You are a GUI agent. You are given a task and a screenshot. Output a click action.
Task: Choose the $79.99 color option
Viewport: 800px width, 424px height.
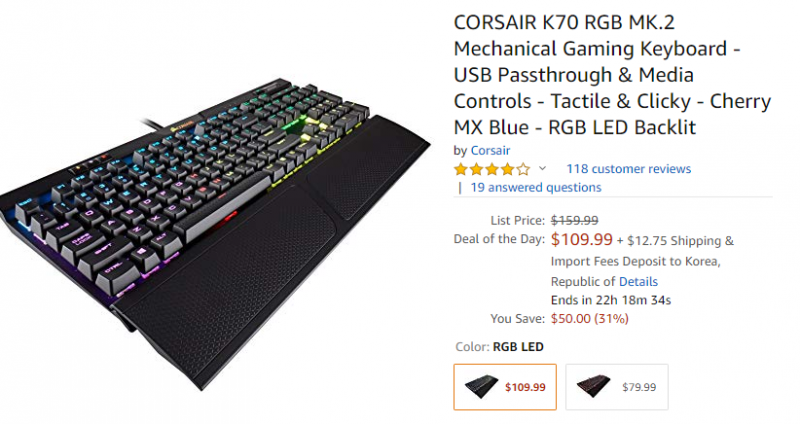617,387
